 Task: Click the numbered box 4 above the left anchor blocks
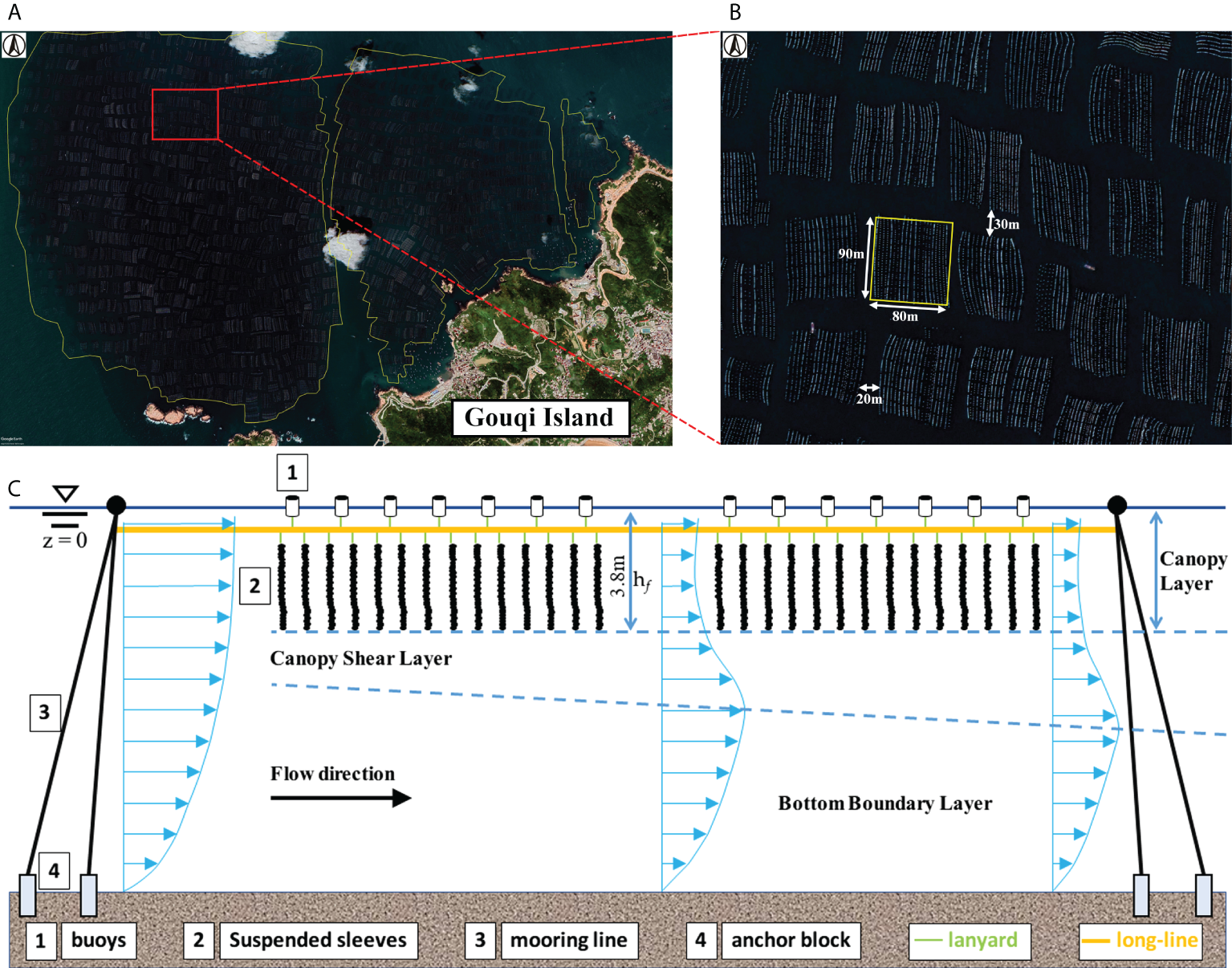[54, 871]
